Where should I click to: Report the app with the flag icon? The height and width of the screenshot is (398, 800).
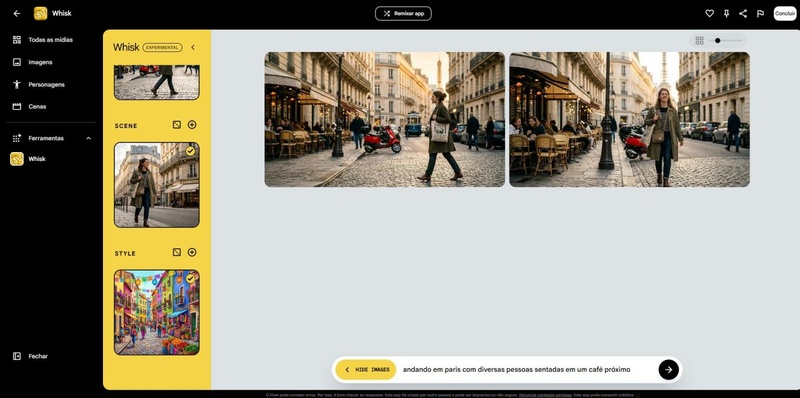[760, 14]
